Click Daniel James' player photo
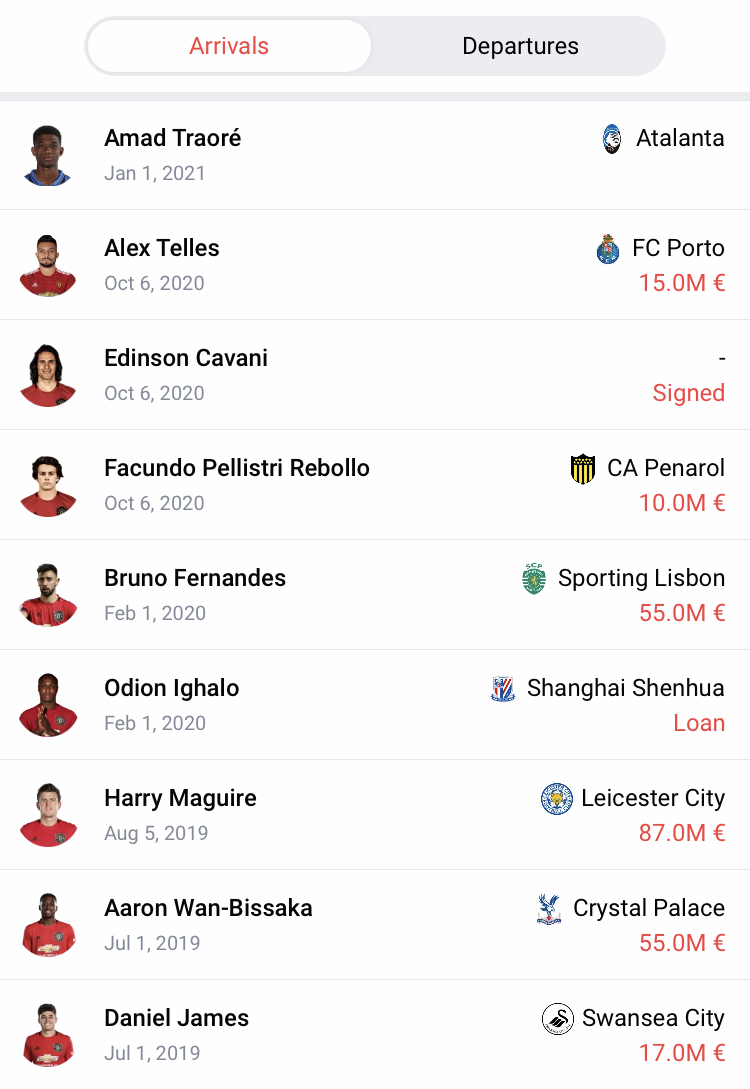Image resolution: width=750 pixels, height=1089 pixels. (48, 1035)
